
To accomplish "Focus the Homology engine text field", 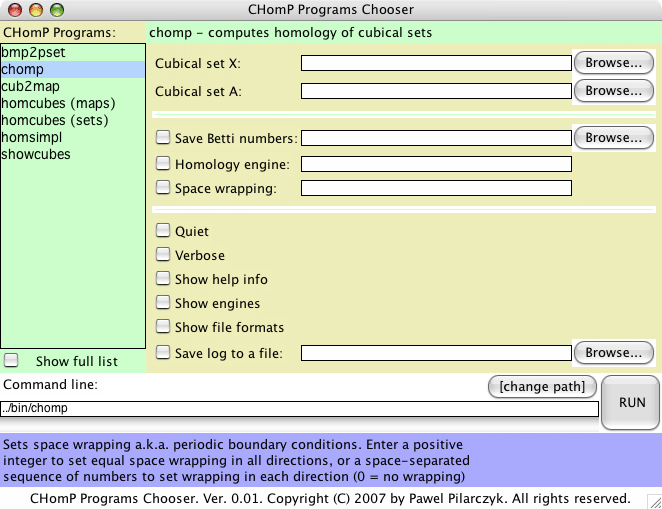I will pyautogui.click(x=436, y=164).
